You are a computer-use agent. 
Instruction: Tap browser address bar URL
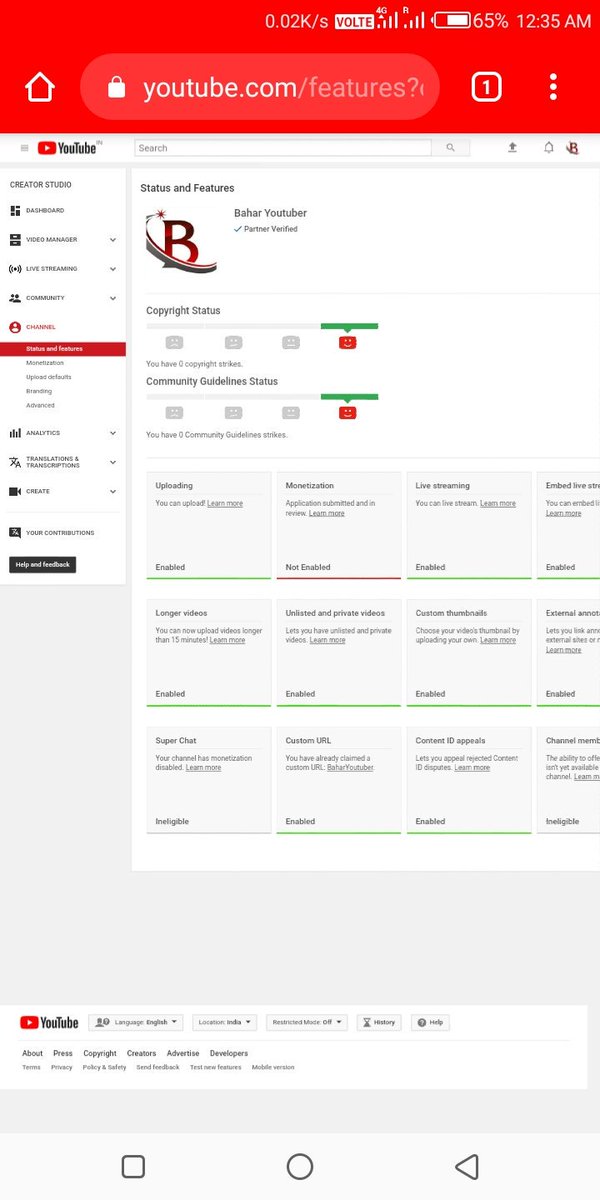tap(283, 88)
